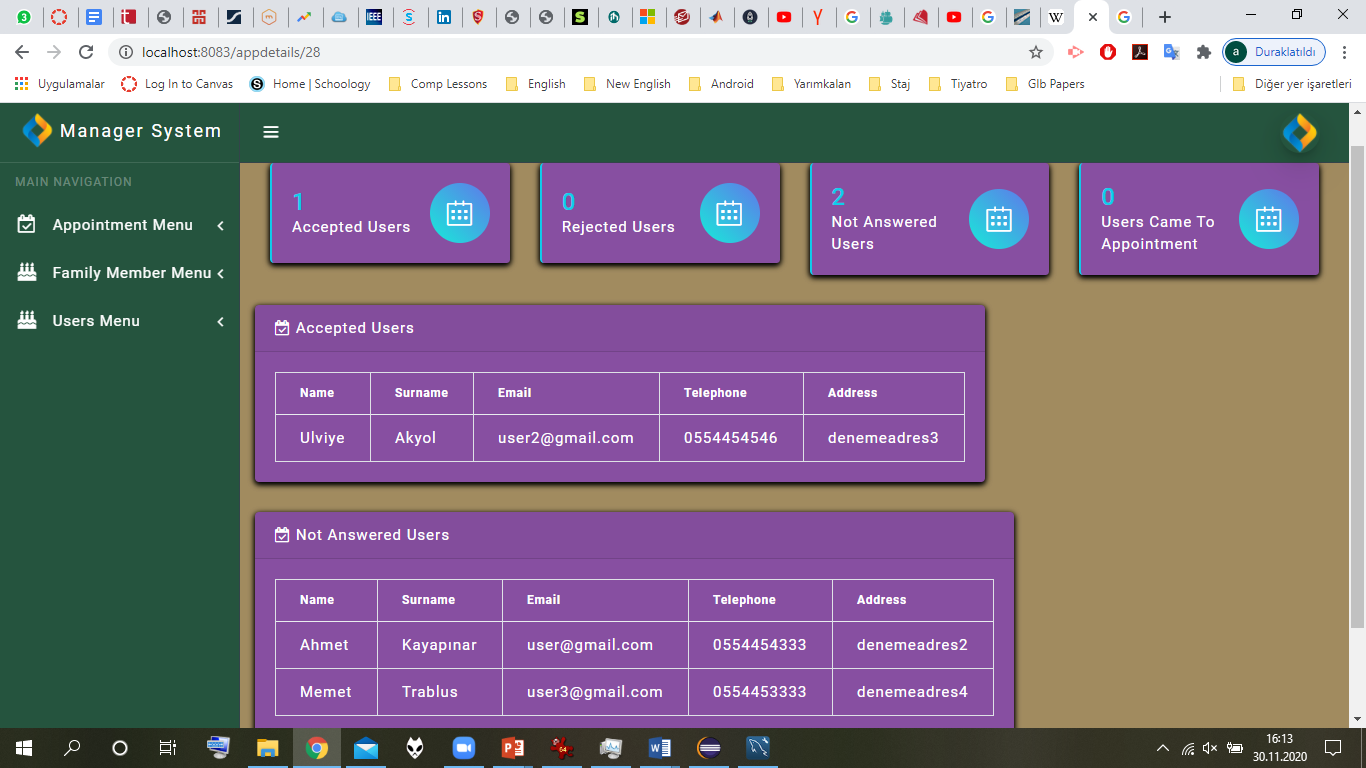Viewport: 1366px width, 768px height.
Task: Expand the Appointment Menu chevron
Action: tap(221, 226)
